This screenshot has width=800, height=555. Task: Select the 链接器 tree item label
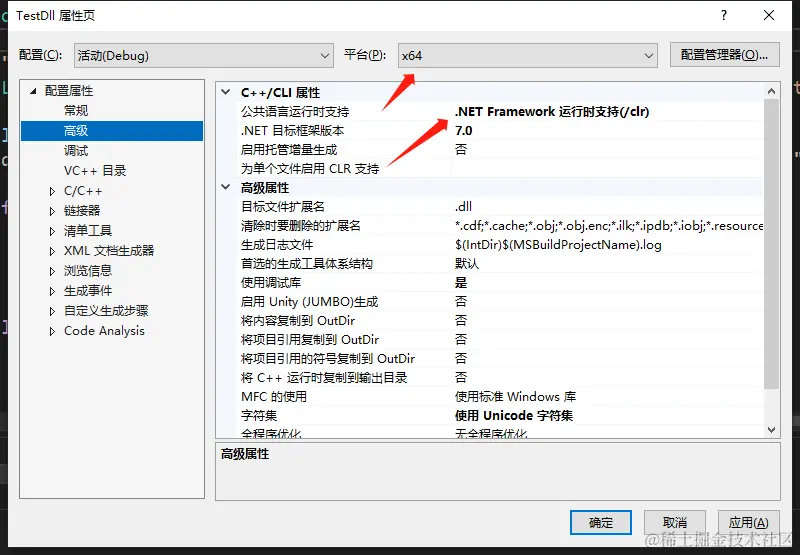pos(82,211)
